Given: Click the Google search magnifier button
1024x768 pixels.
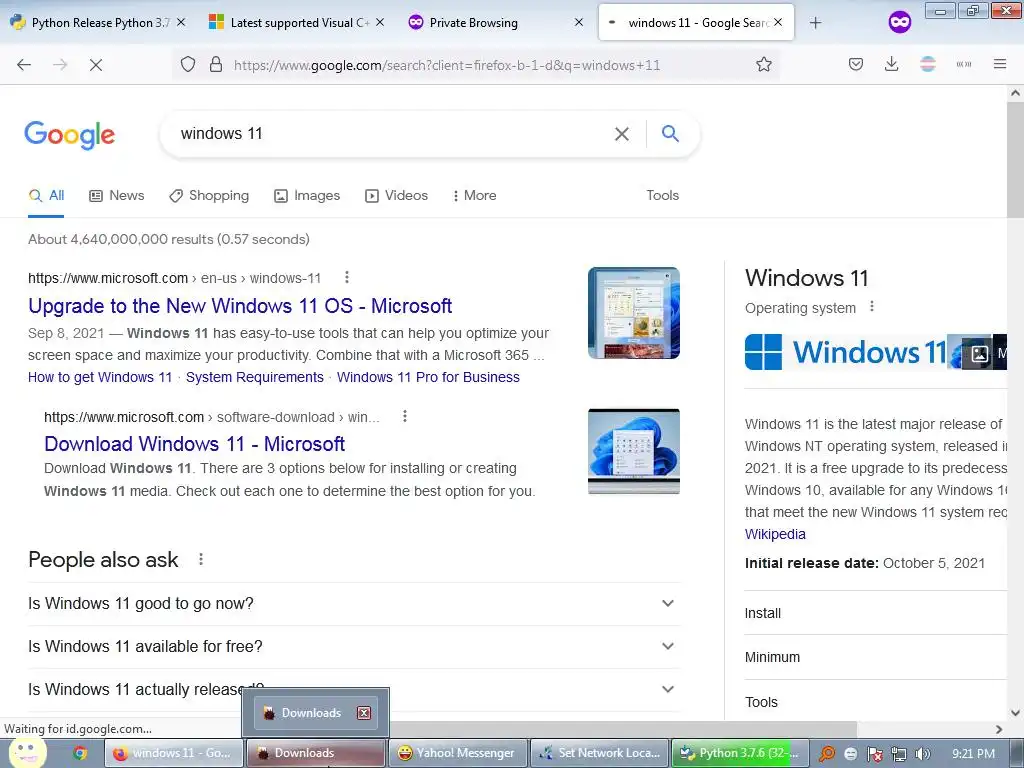Looking at the screenshot, I should [670, 134].
